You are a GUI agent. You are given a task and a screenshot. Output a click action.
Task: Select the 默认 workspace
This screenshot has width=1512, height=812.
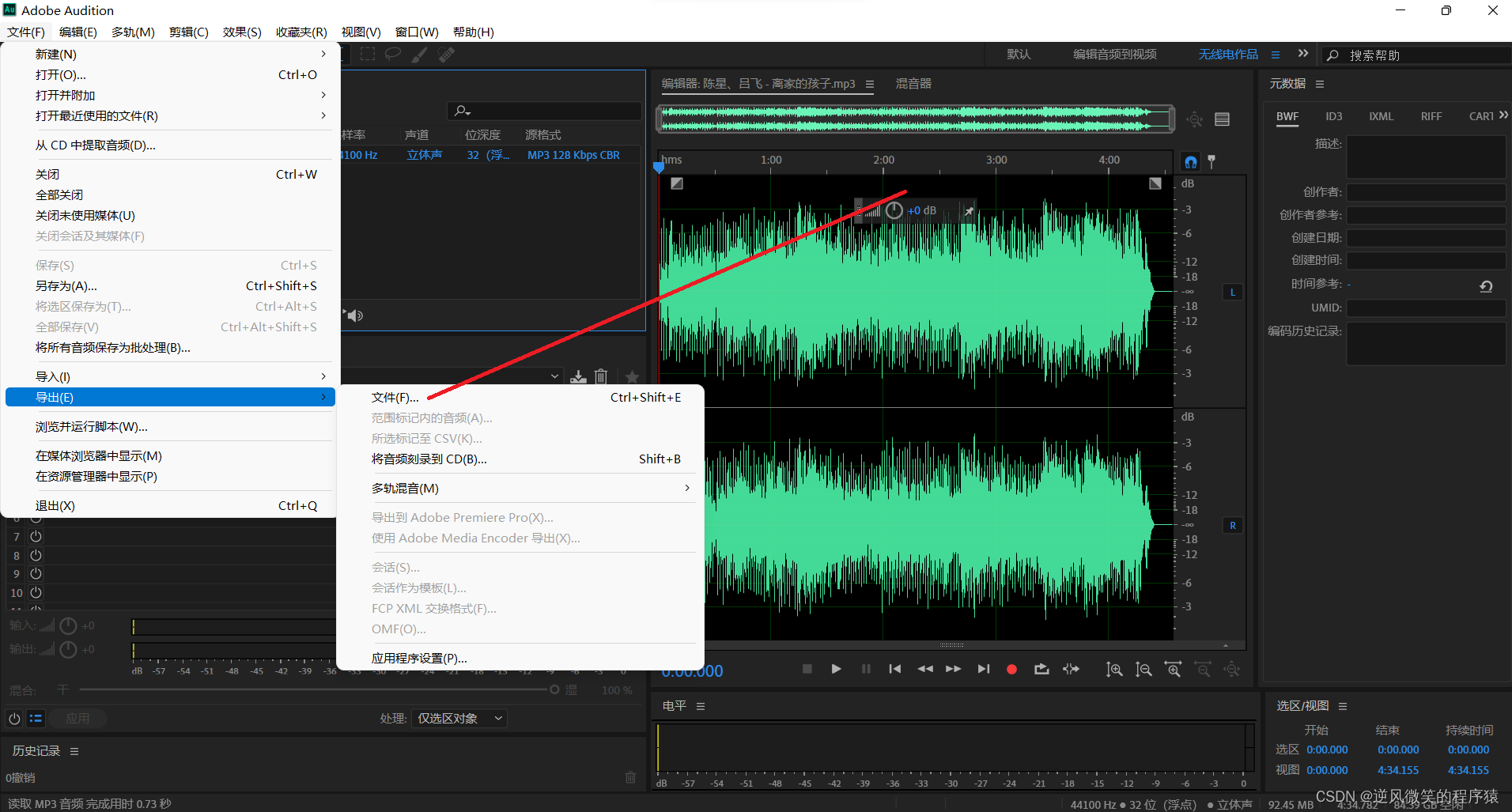pos(1019,54)
